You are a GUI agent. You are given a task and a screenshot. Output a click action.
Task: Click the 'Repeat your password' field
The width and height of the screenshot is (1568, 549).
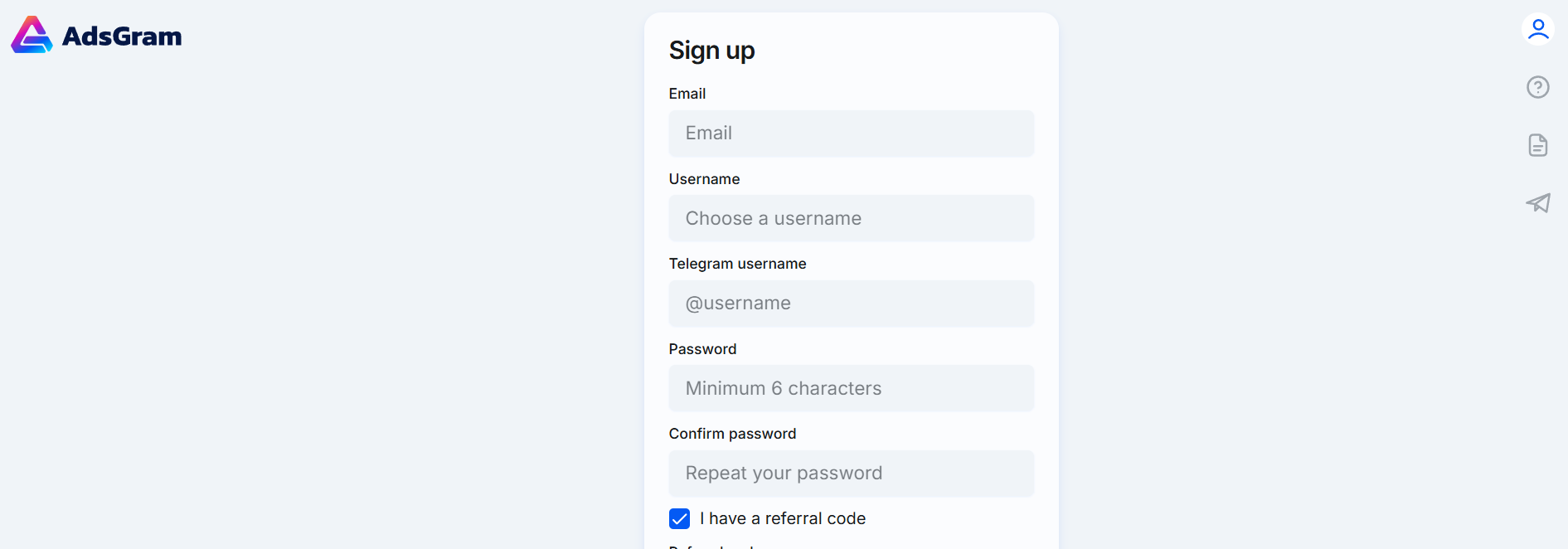click(852, 474)
